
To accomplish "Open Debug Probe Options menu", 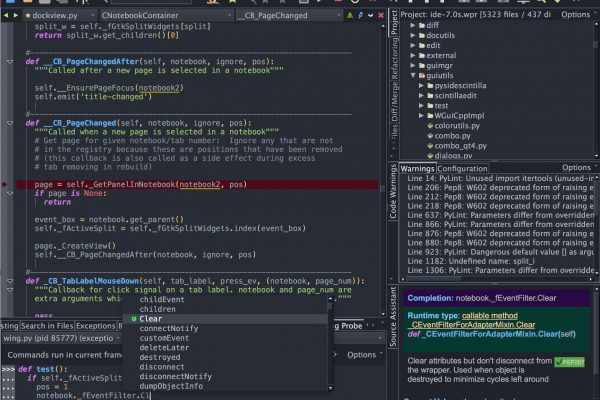I will coord(364,355).
